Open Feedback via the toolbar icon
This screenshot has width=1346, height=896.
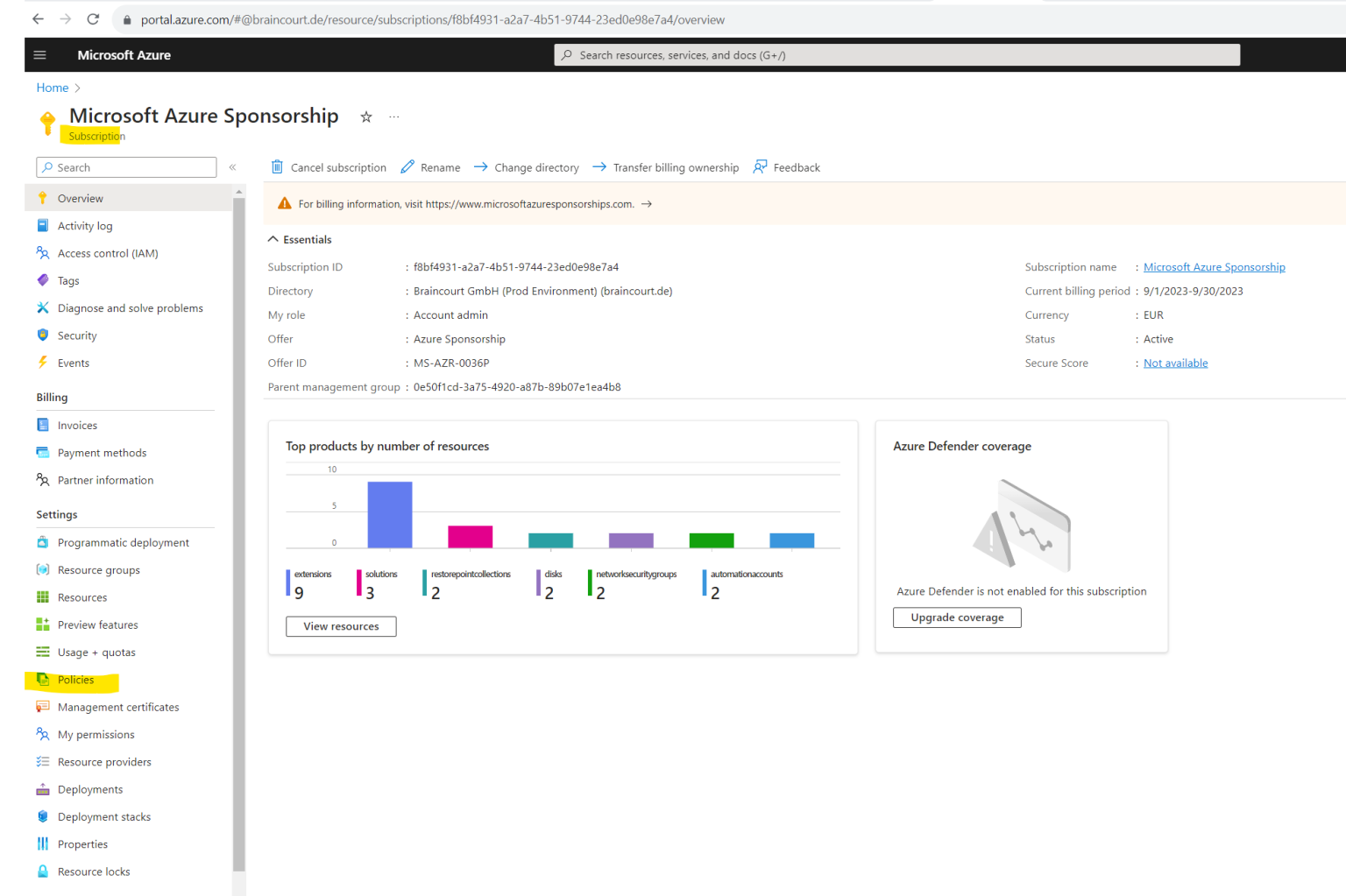(761, 166)
